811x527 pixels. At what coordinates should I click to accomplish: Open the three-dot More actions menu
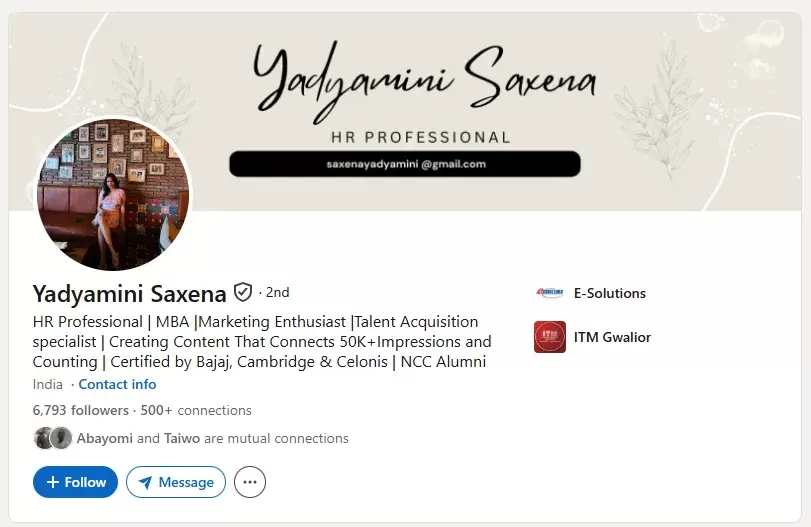pos(250,482)
